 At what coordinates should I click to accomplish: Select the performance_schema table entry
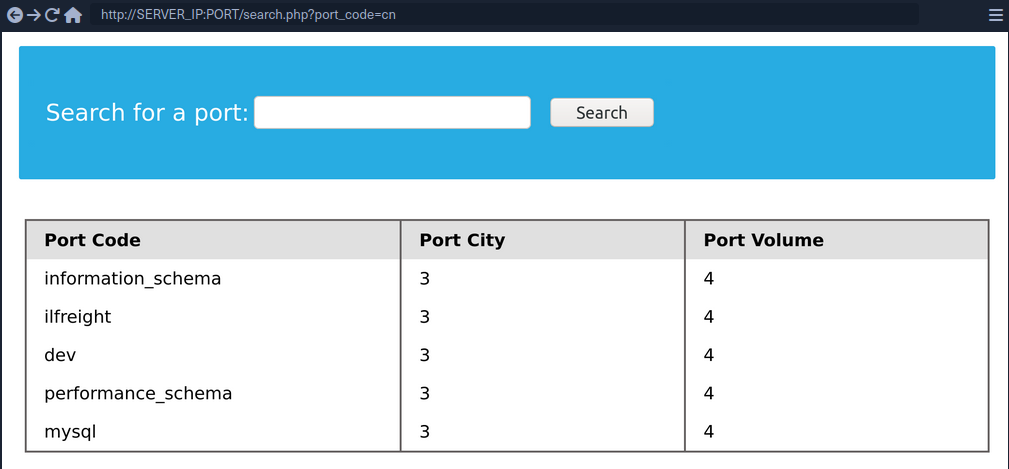[138, 394]
